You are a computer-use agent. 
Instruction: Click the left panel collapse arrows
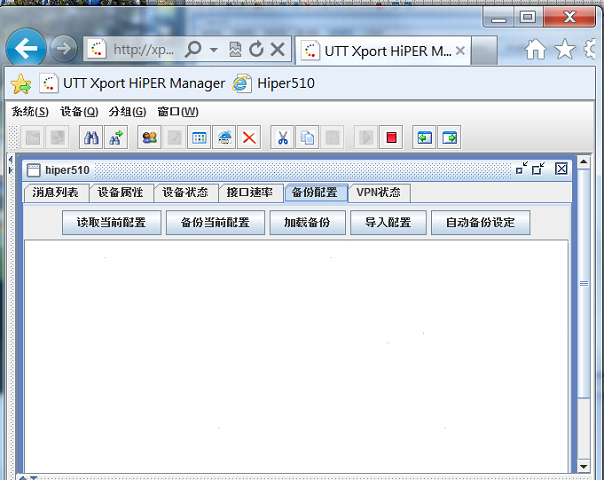pyautogui.click(x=11, y=164)
